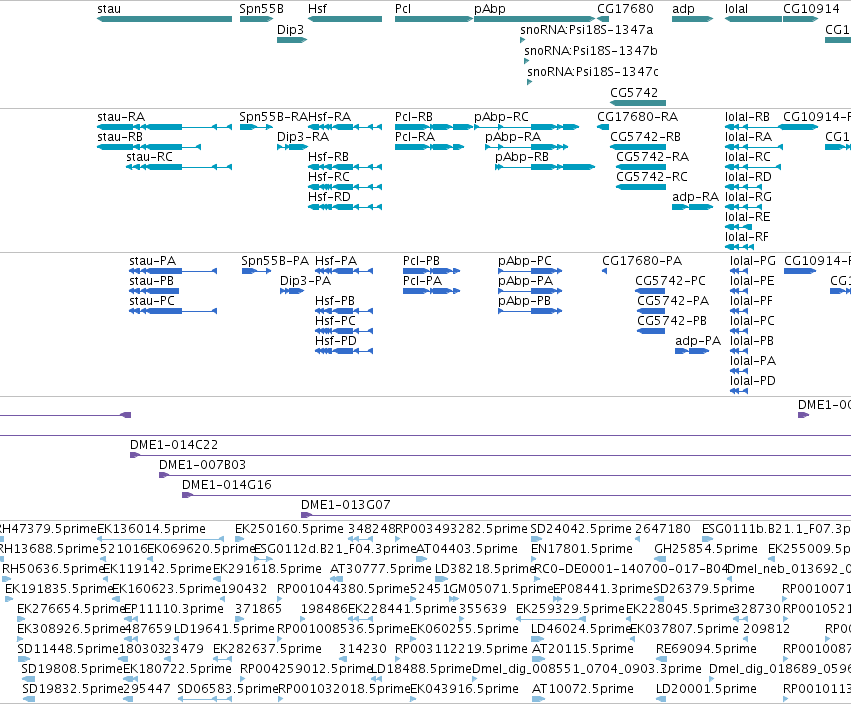Click the Pcl-PB protein label
This screenshot has height=704, width=851.
click(x=421, y=261)
